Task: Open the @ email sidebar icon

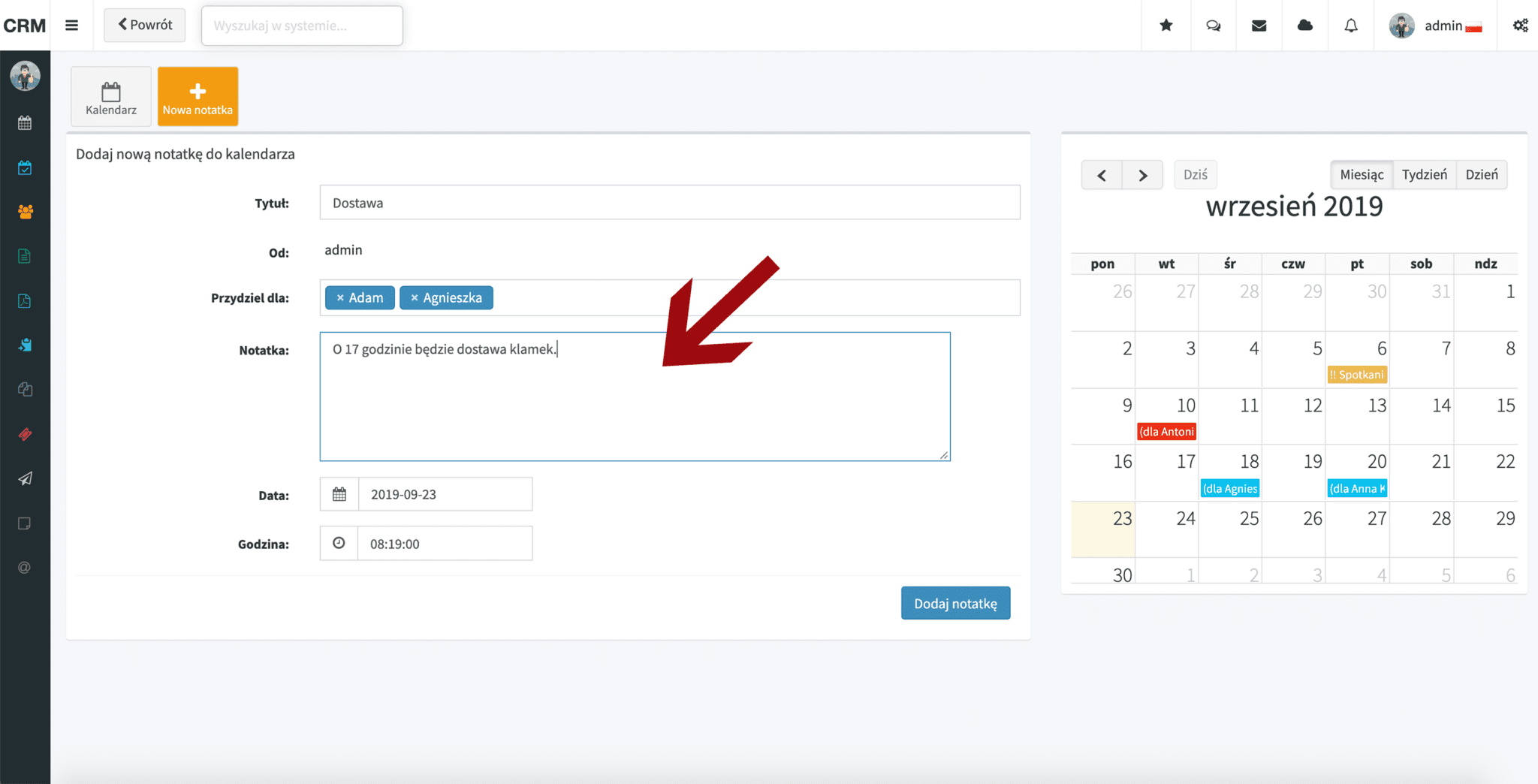Action: click(25, 568)
